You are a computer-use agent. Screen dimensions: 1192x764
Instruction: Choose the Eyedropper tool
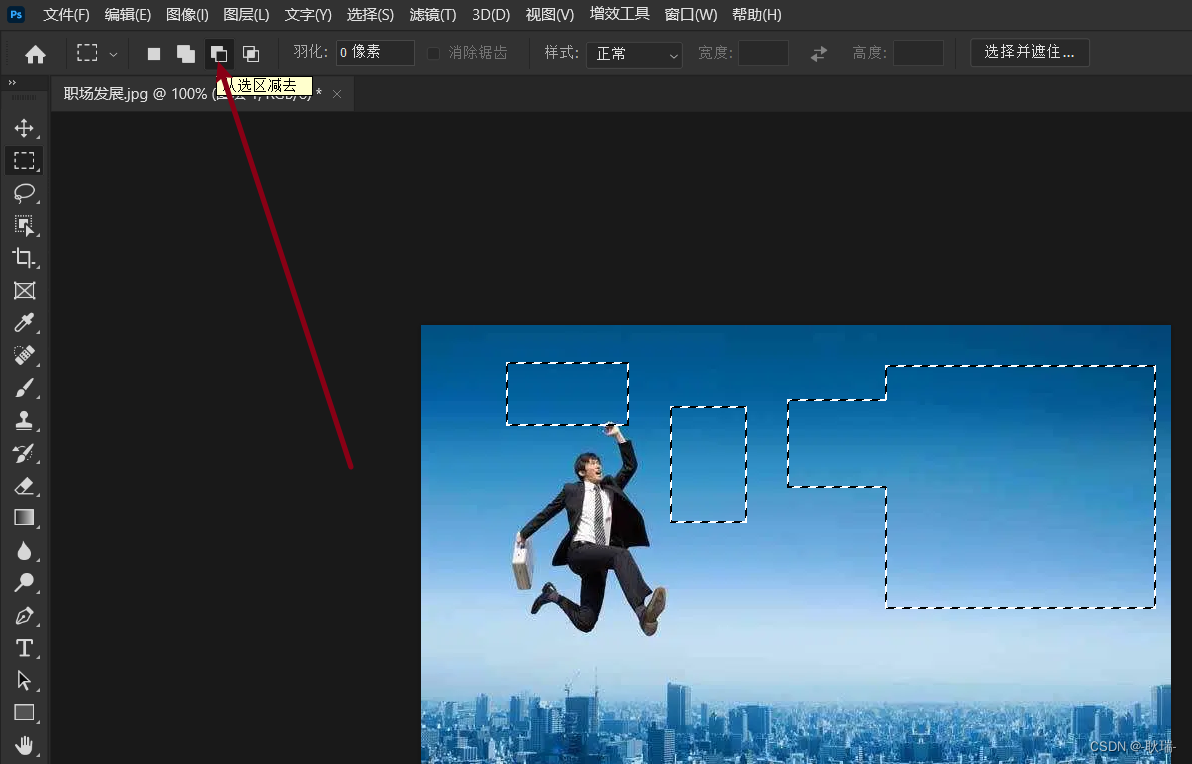24,323
